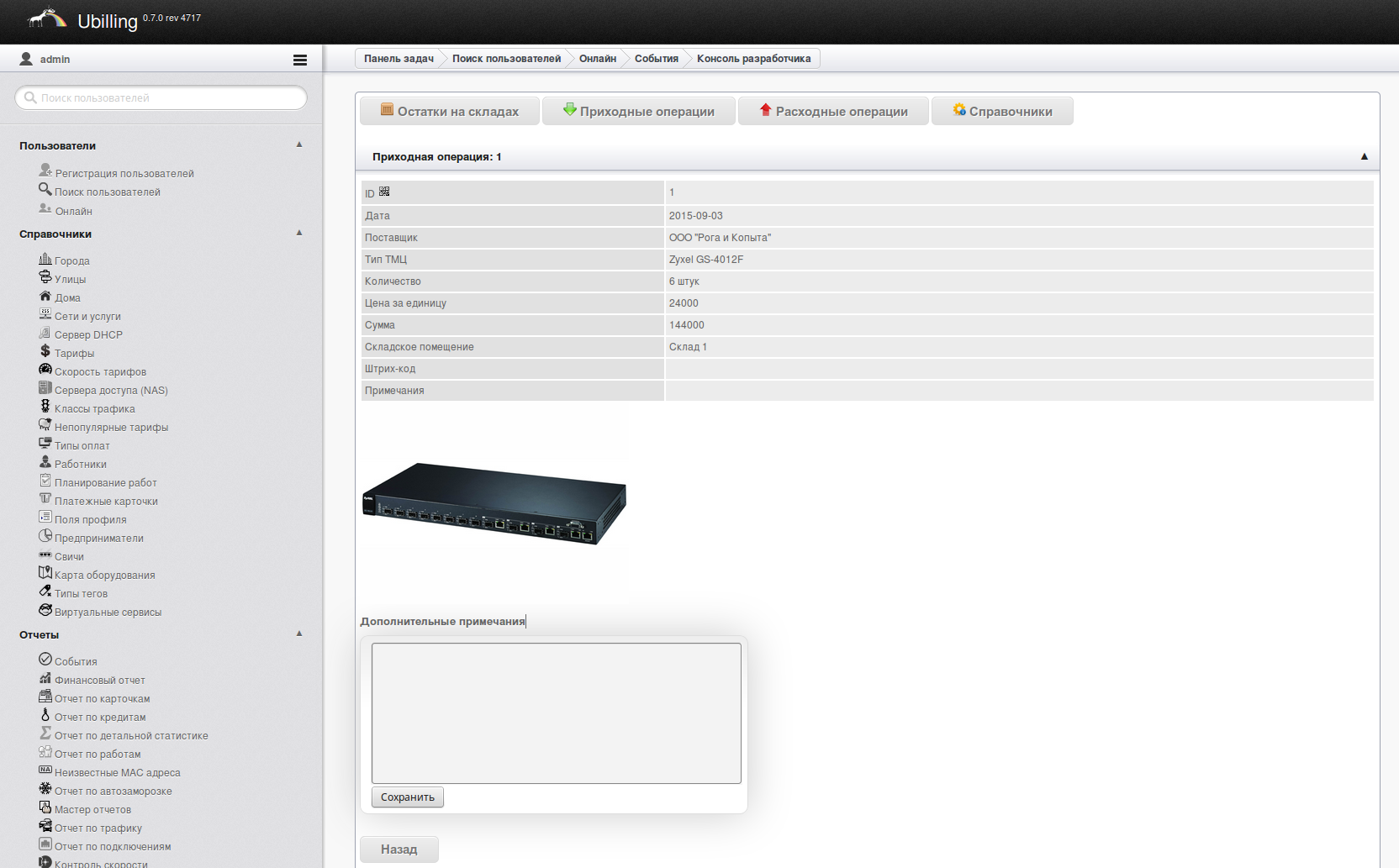The image size is (1399, 868).
Task: Click the Zyxel switch product image
Action: tap(494, 503)
